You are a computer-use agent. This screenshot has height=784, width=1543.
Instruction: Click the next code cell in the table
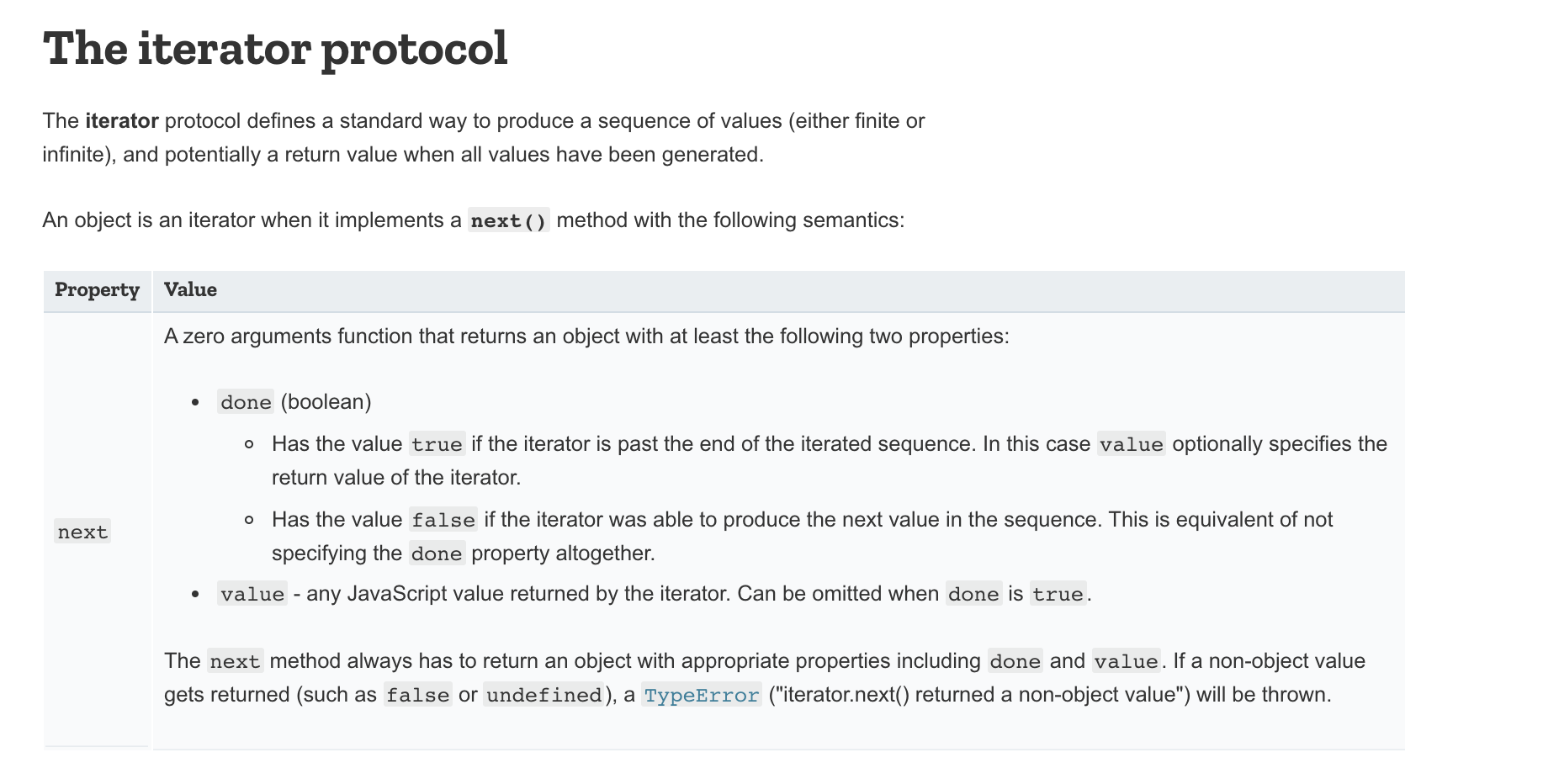point(82,532)
